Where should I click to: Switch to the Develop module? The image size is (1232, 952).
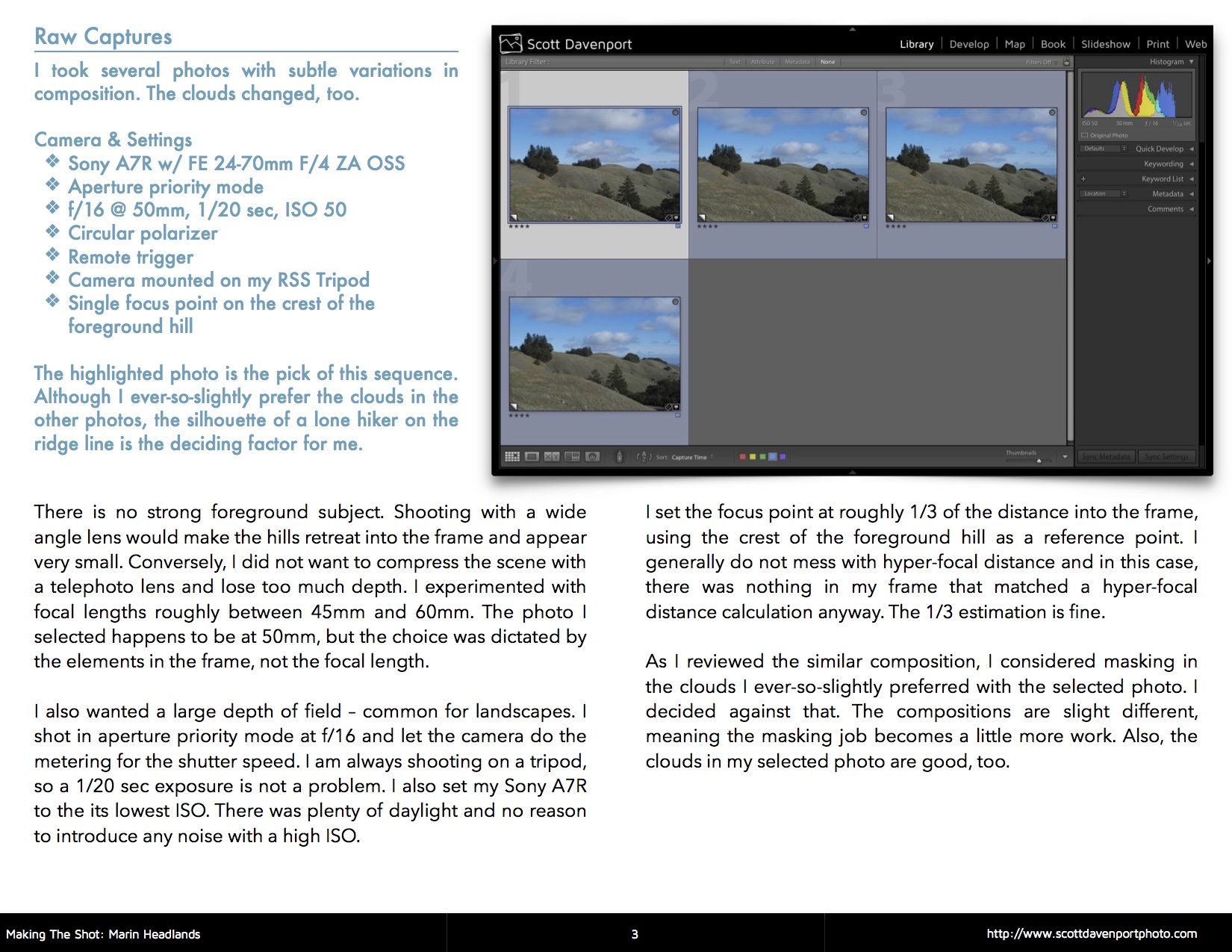[x=969, y=44]
